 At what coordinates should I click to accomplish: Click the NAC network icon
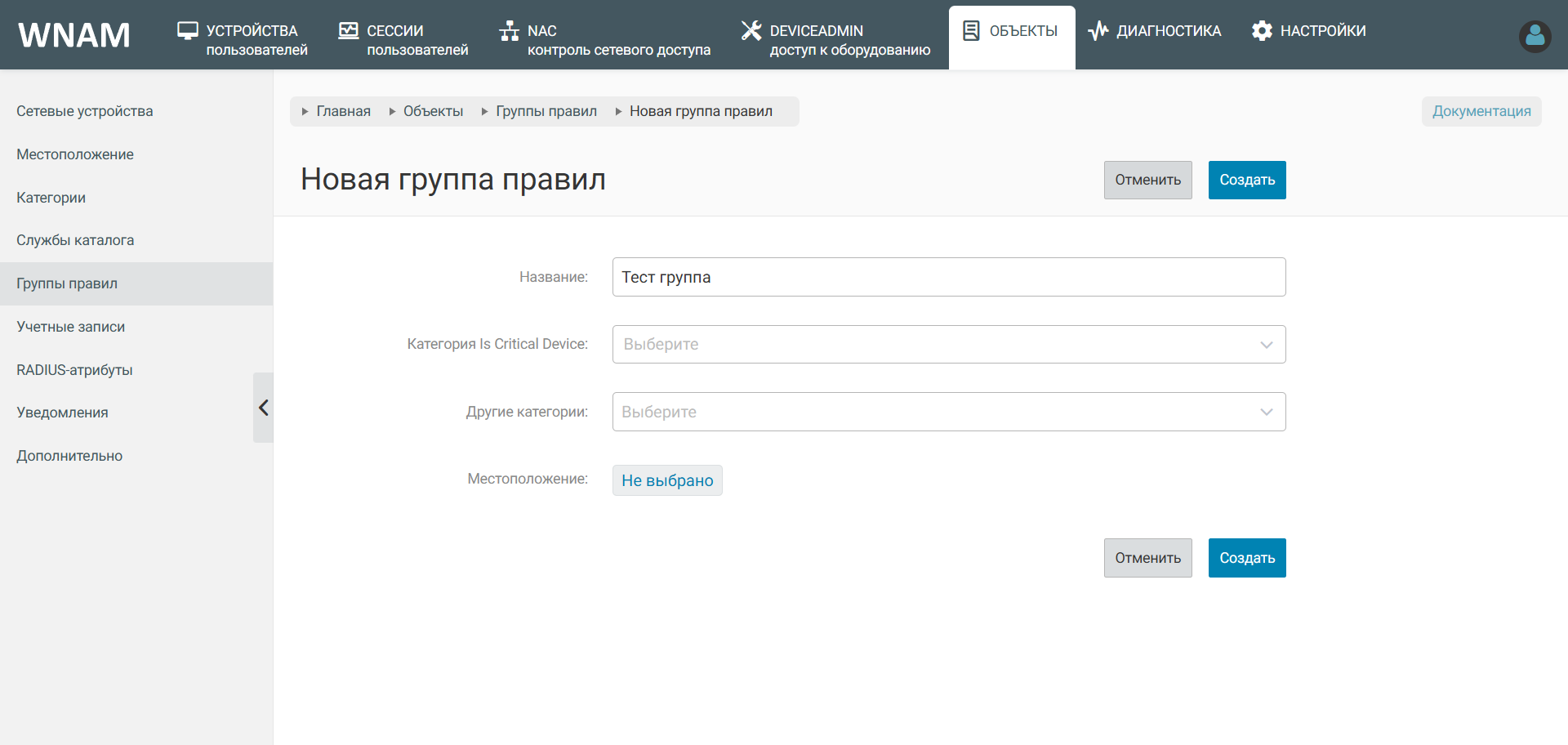(509, 31)
